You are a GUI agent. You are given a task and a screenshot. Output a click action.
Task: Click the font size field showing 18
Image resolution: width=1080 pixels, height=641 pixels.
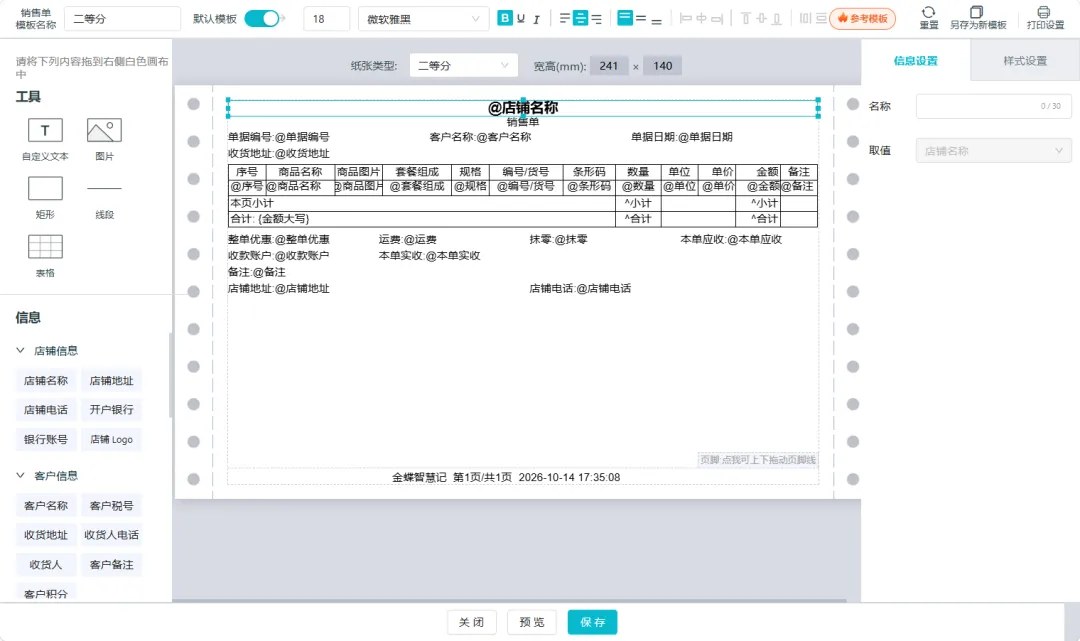326,19
